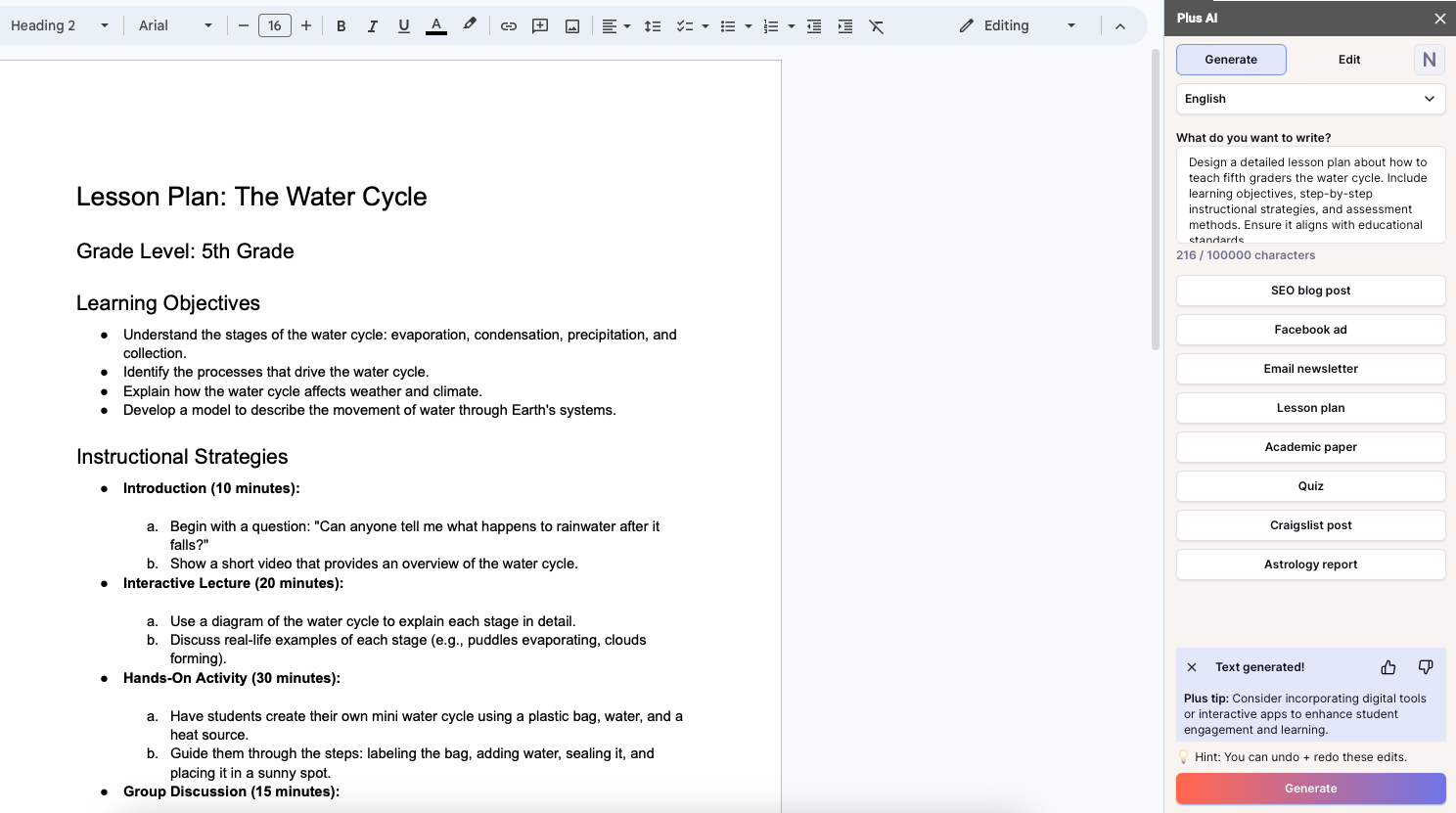Toggle italic formatting
This screenshot has width=1456, height=813.
(x=372, y=26)
